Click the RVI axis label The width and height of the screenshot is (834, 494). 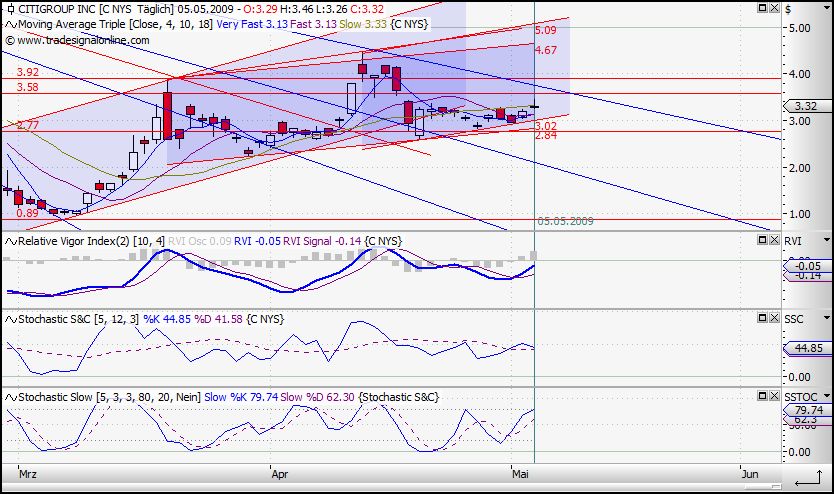pos(793,241)
